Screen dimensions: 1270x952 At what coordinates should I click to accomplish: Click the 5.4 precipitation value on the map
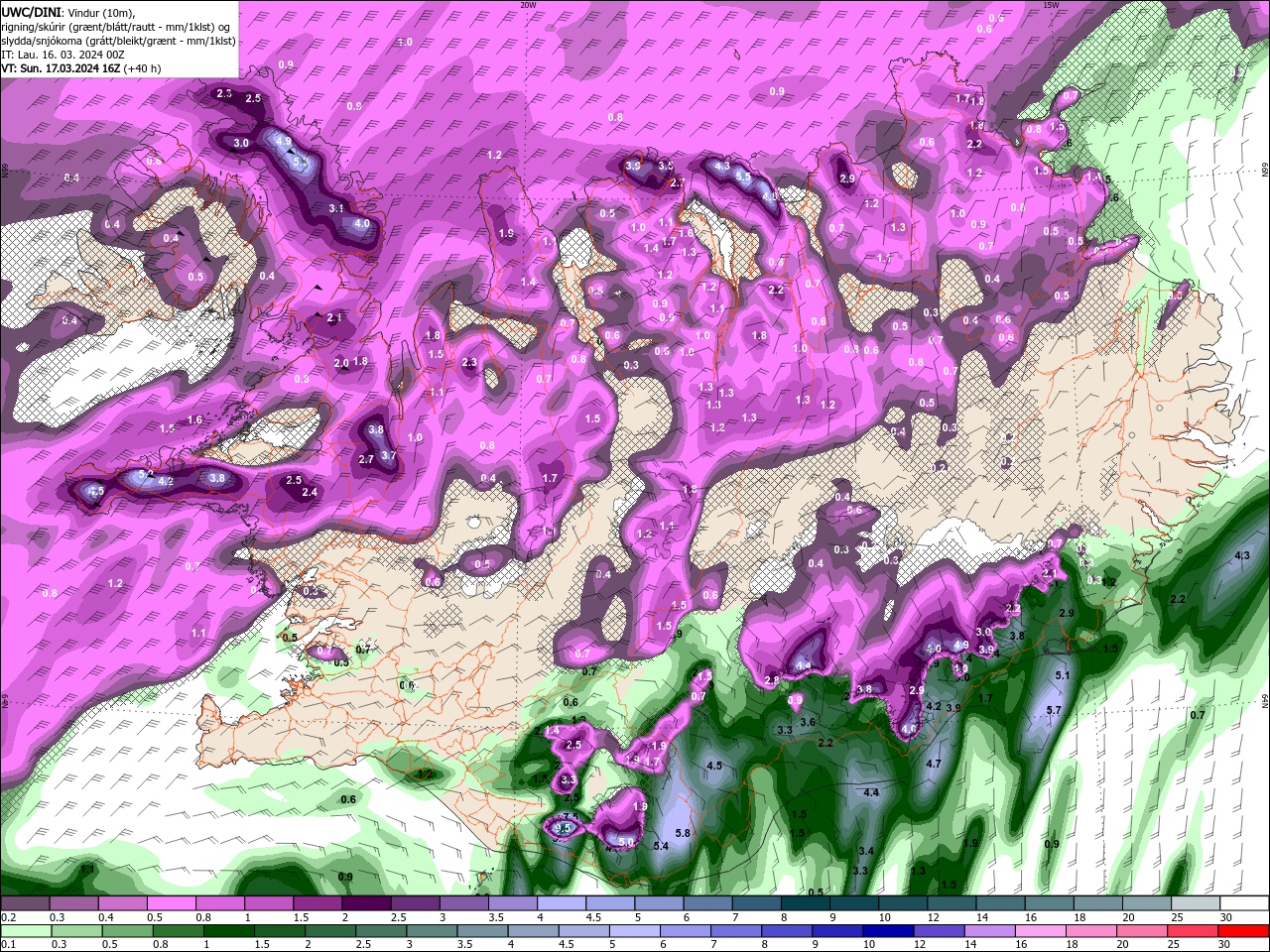pyautogui.click(x=662, y=846)
